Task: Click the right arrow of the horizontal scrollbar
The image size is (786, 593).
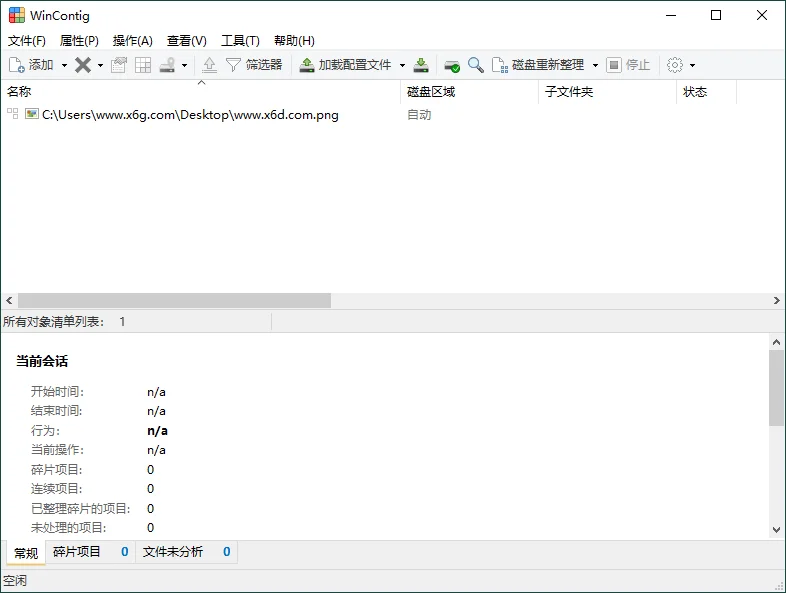Action: point(776,301)
